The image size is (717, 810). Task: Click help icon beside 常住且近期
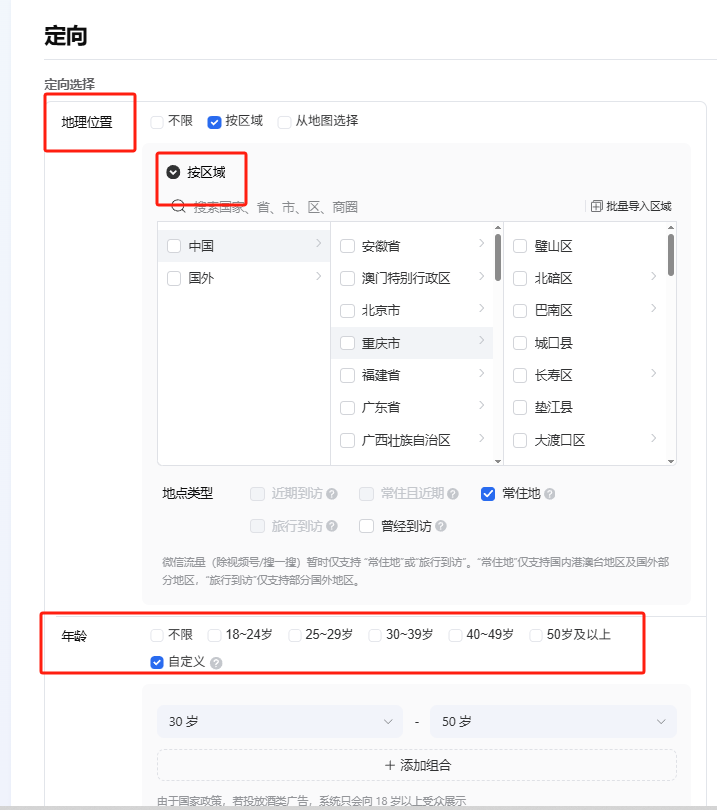pos(453,494)
